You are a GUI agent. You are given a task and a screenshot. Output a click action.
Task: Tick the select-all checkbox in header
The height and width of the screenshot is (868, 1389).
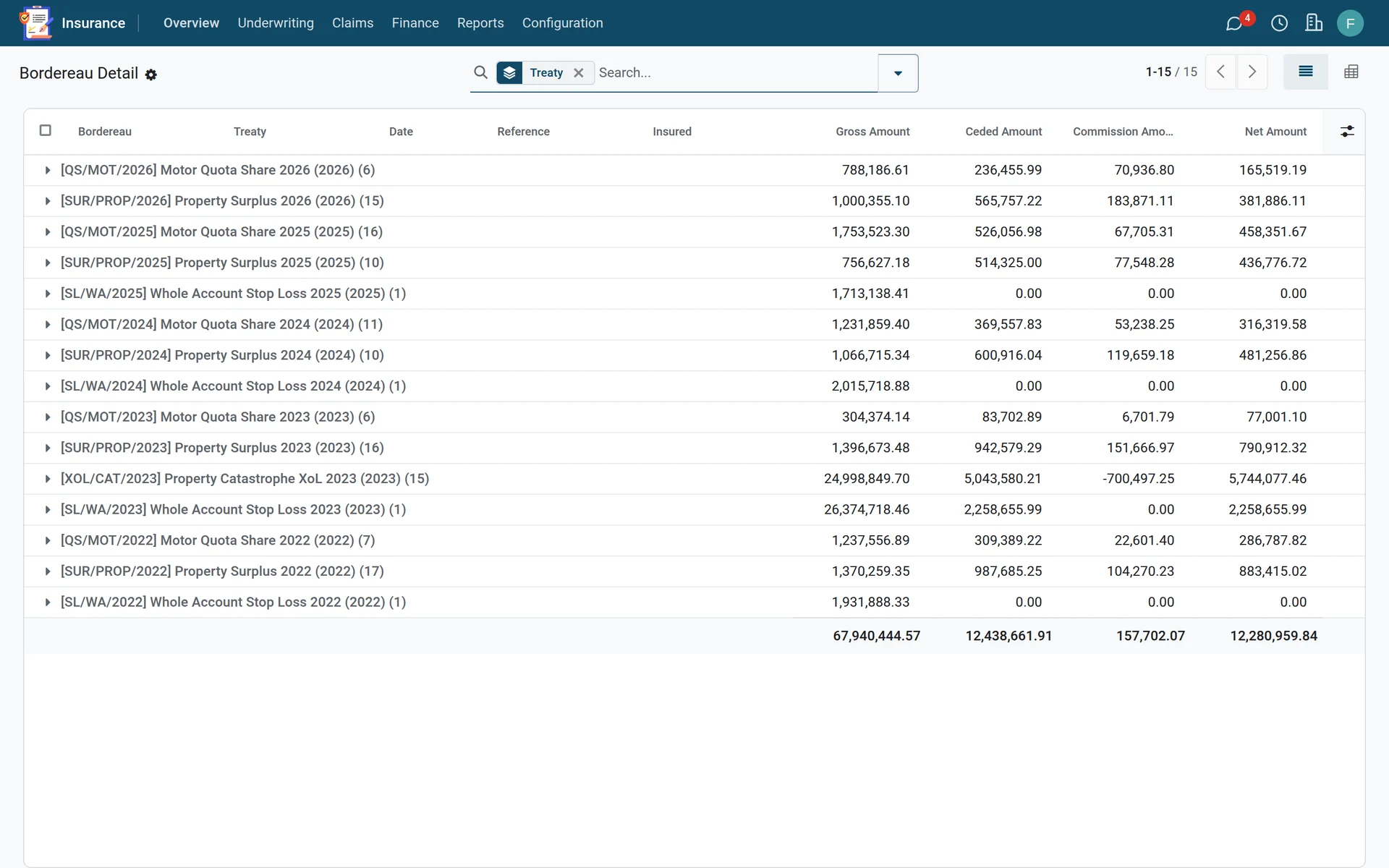click(46, 130)
